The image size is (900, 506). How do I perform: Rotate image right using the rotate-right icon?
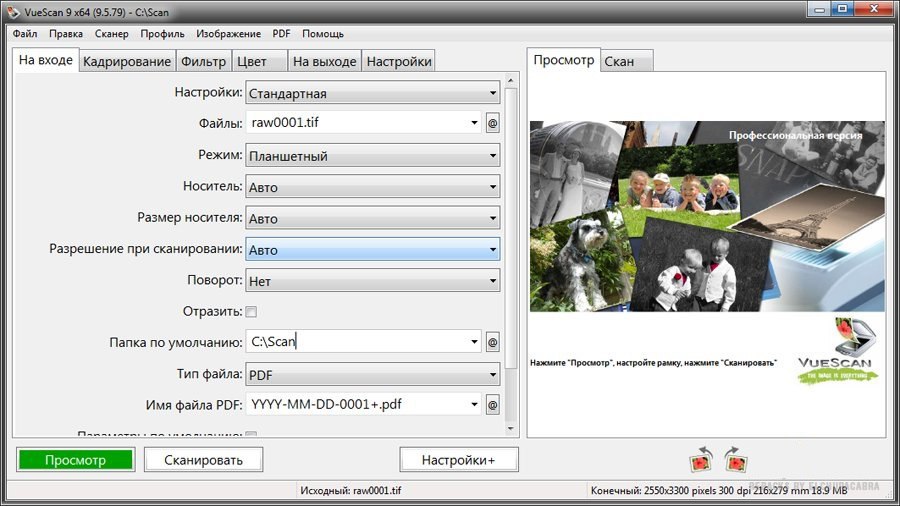pyautogui.click(x=736, y=460)
